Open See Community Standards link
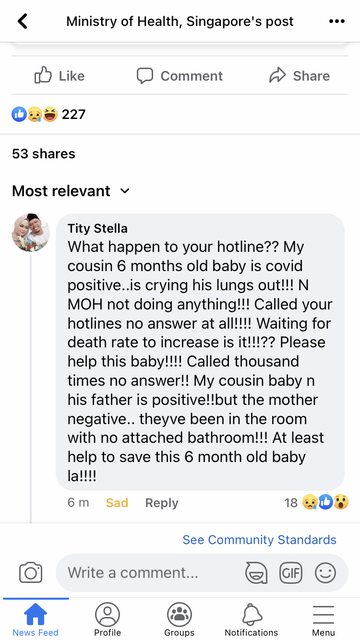This screenshot has height=640, width=360. click(x=259, y=540)
